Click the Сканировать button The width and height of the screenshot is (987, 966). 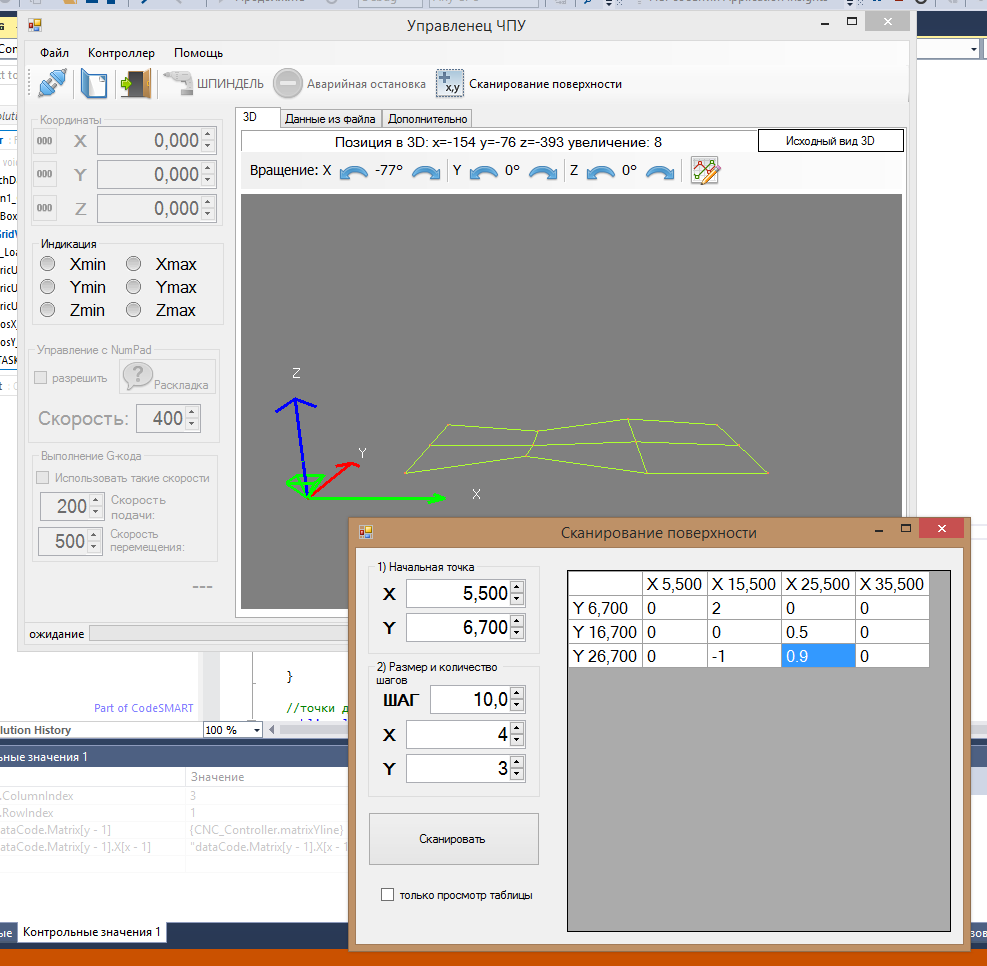click(453, 839)
